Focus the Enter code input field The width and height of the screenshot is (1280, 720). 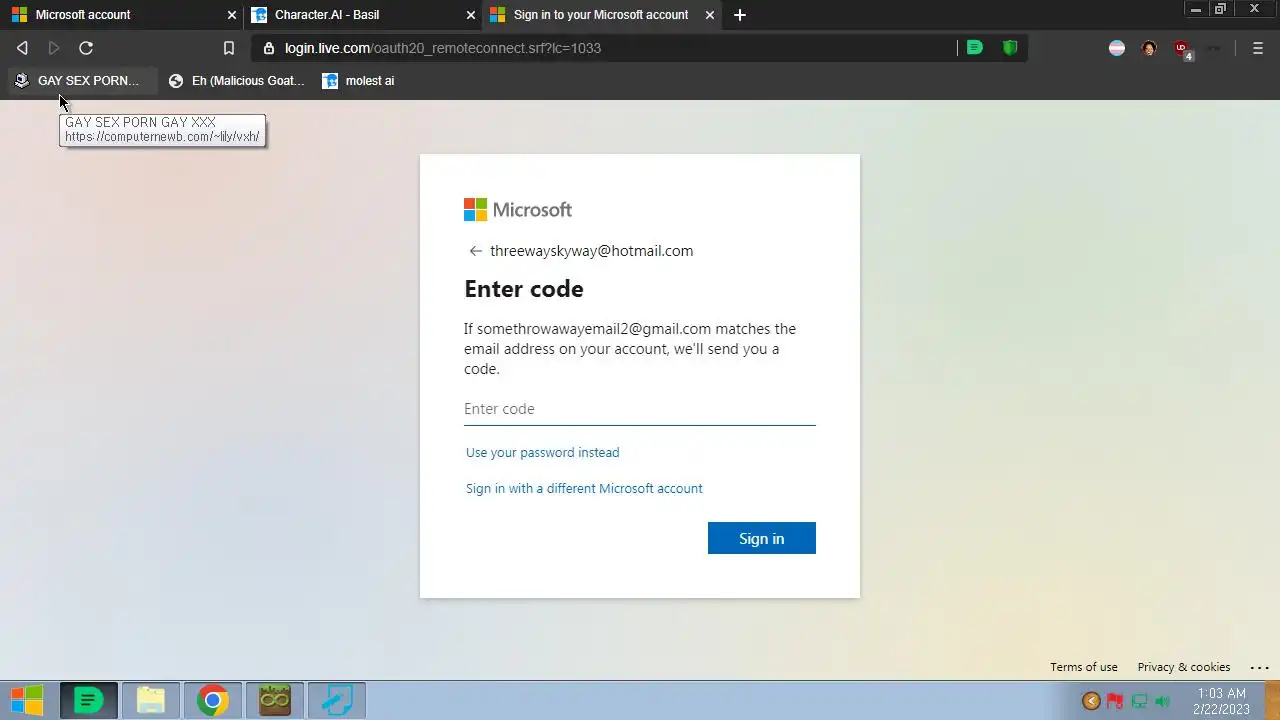point(640,409)
